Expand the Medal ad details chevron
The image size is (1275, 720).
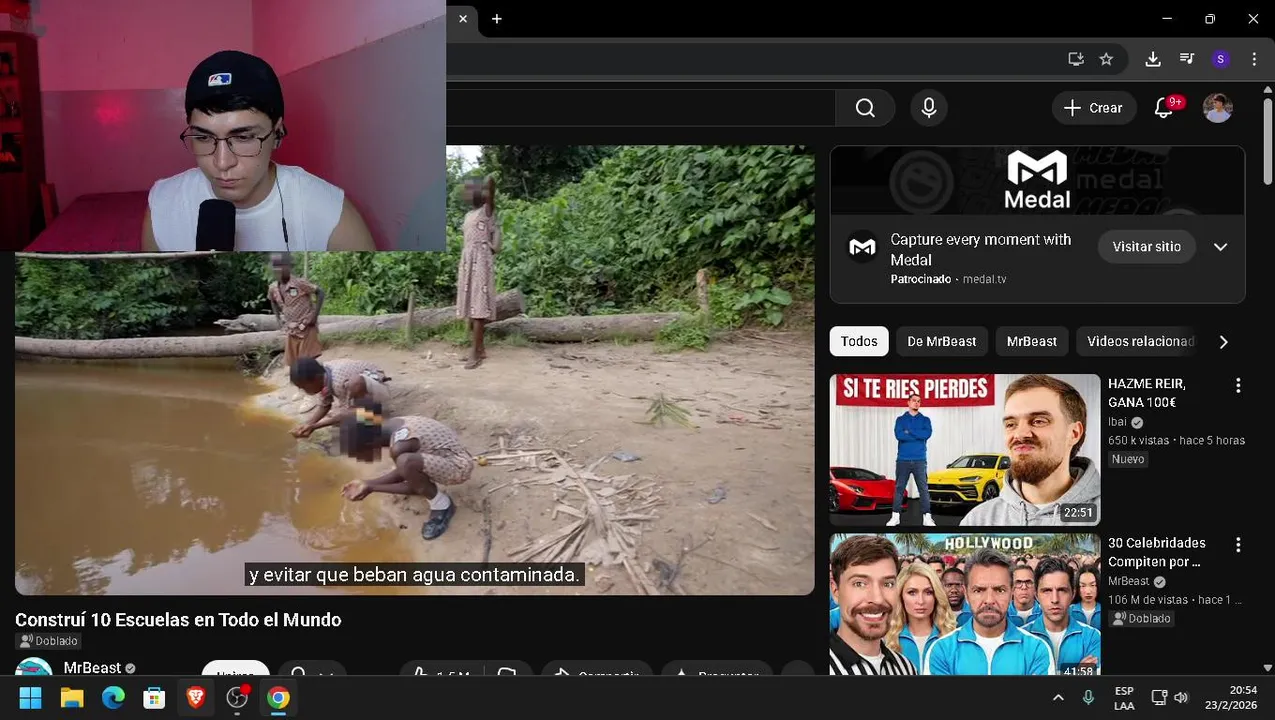click(x=1220, y=247)
